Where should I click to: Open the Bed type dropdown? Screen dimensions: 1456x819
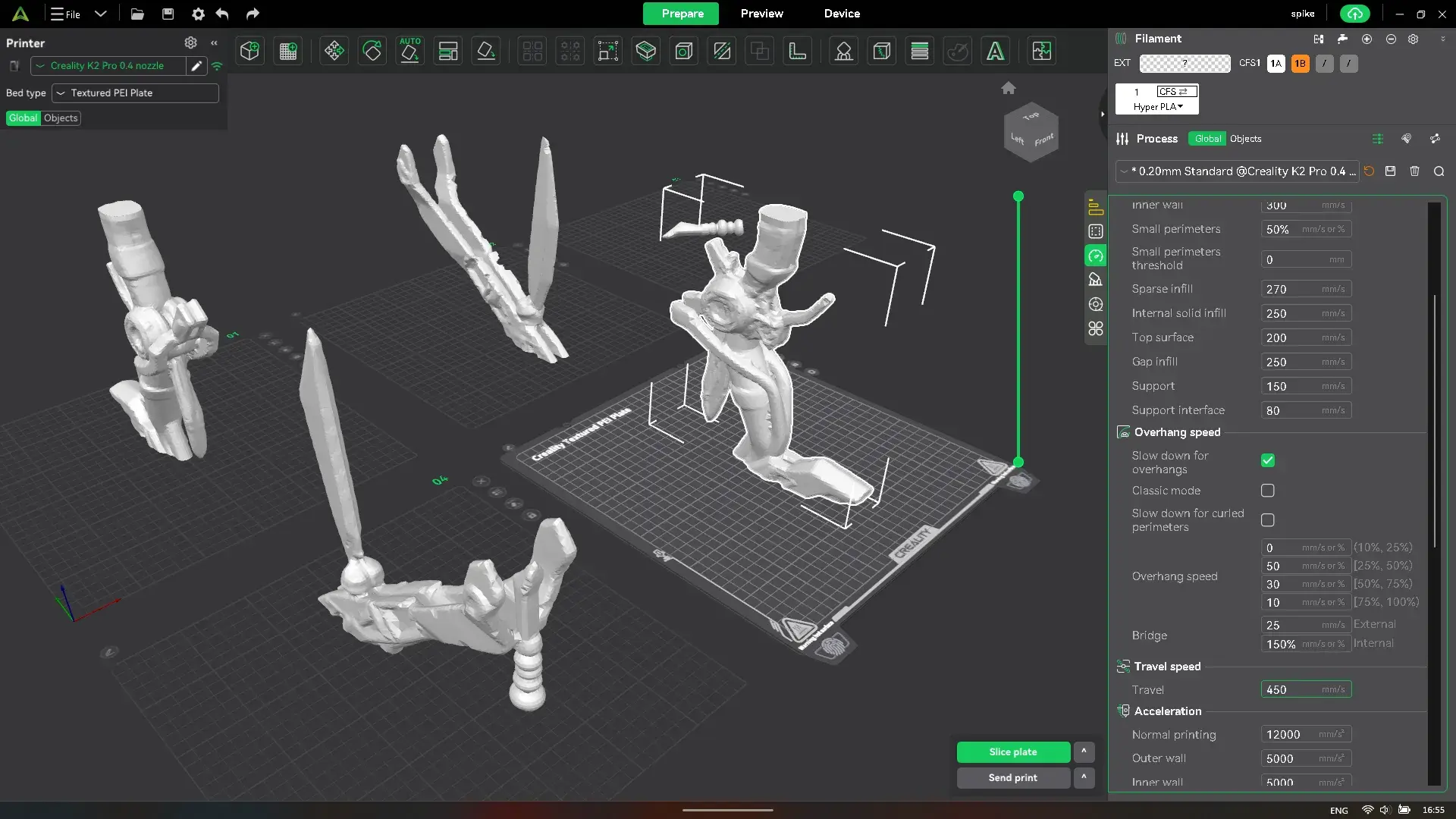pyautogui.click(x=135, y=93)
